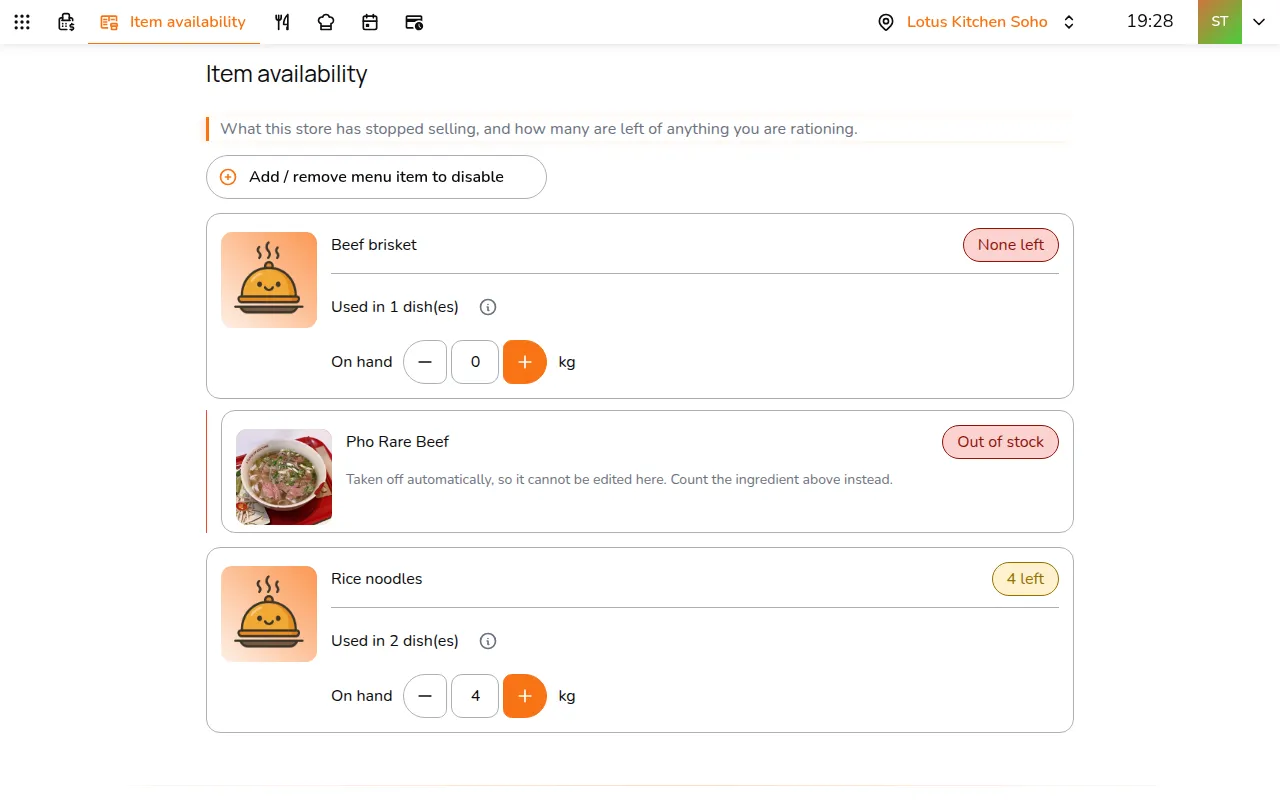The width and height of the screenshot is (1280, 800).
Task: Click the Out of stock badge
Action: pos(1000,442)
